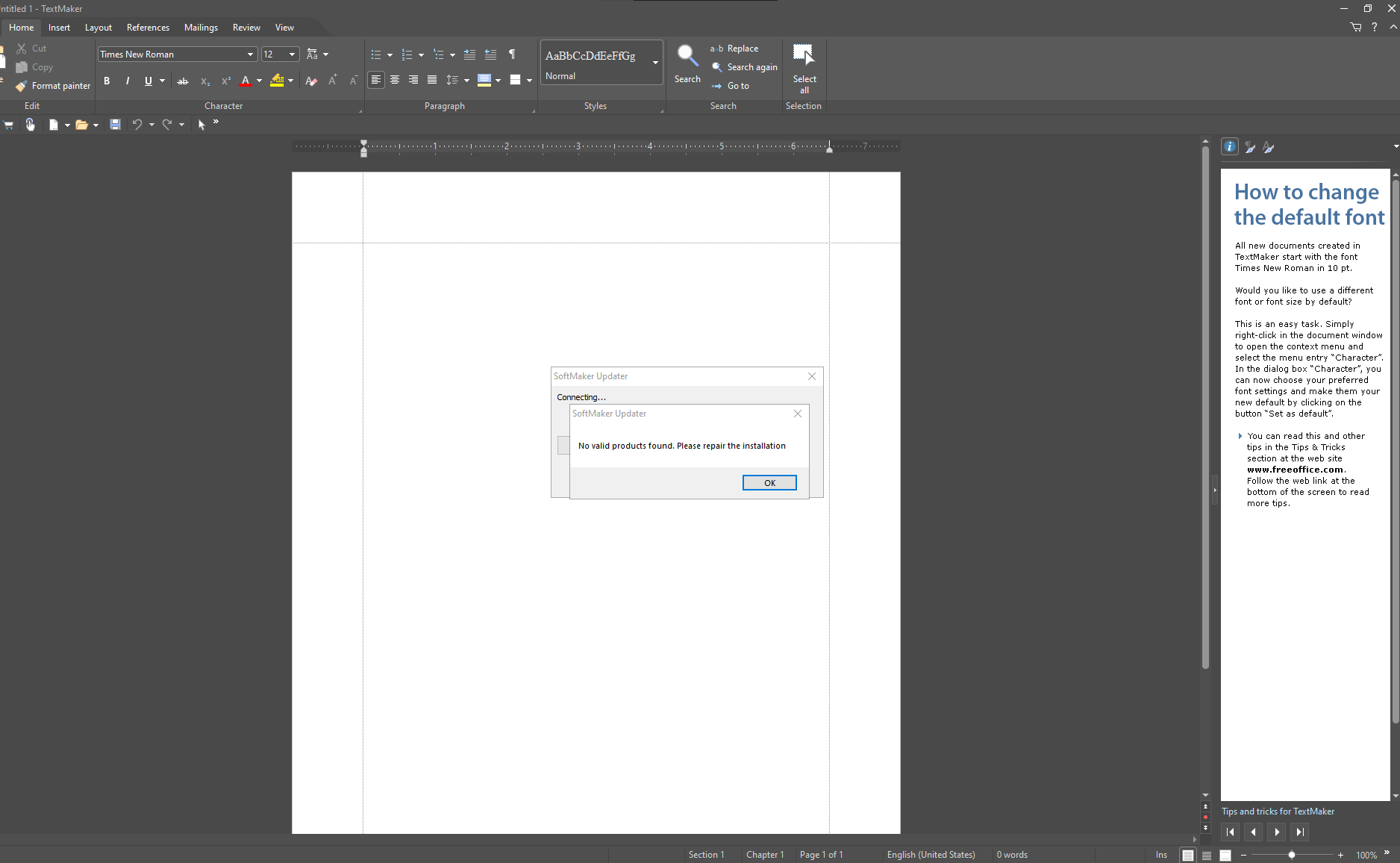Open Tips and tricks for TextMaker link
The width and height of the screenshot is (1400, 863).
pos(1278,811)
